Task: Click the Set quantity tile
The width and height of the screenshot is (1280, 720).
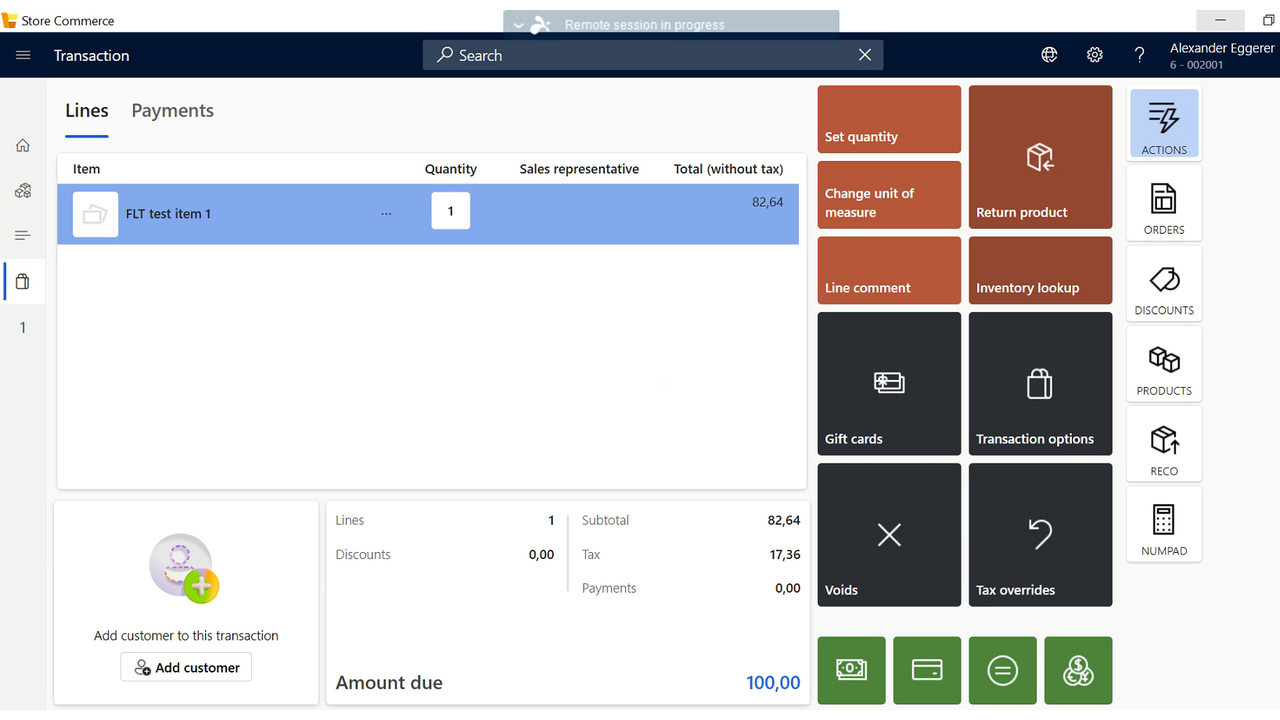Action: click(889, 119)
